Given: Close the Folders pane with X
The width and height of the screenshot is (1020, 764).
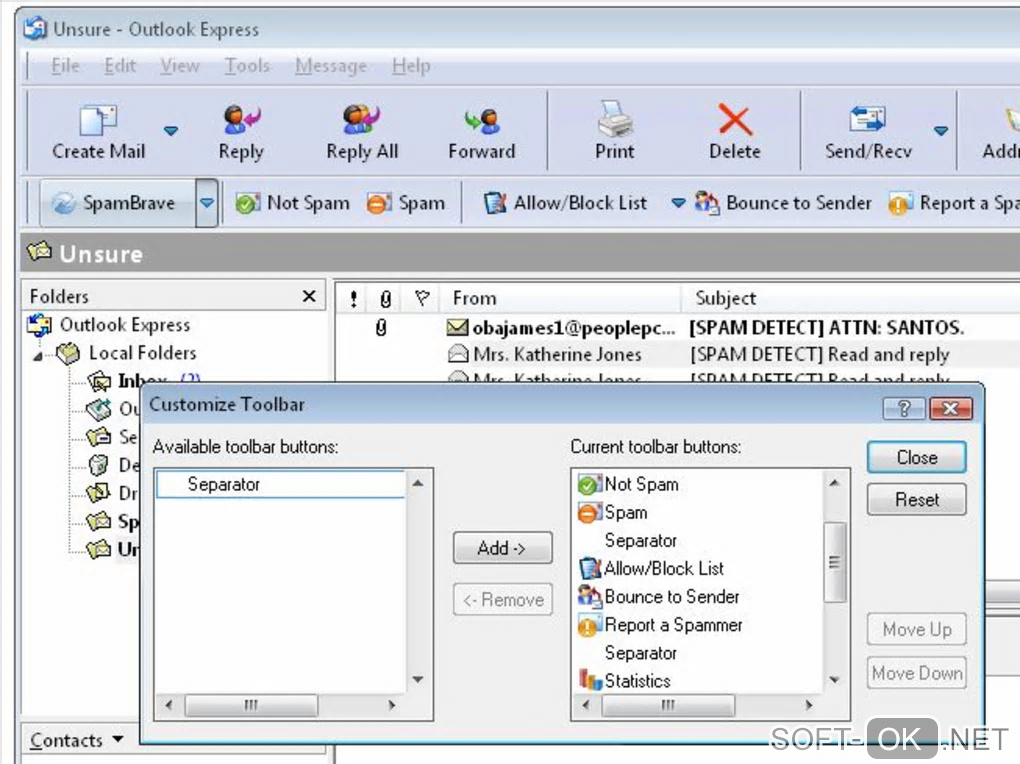Looking at the screenshot, I should coord(309,297).
